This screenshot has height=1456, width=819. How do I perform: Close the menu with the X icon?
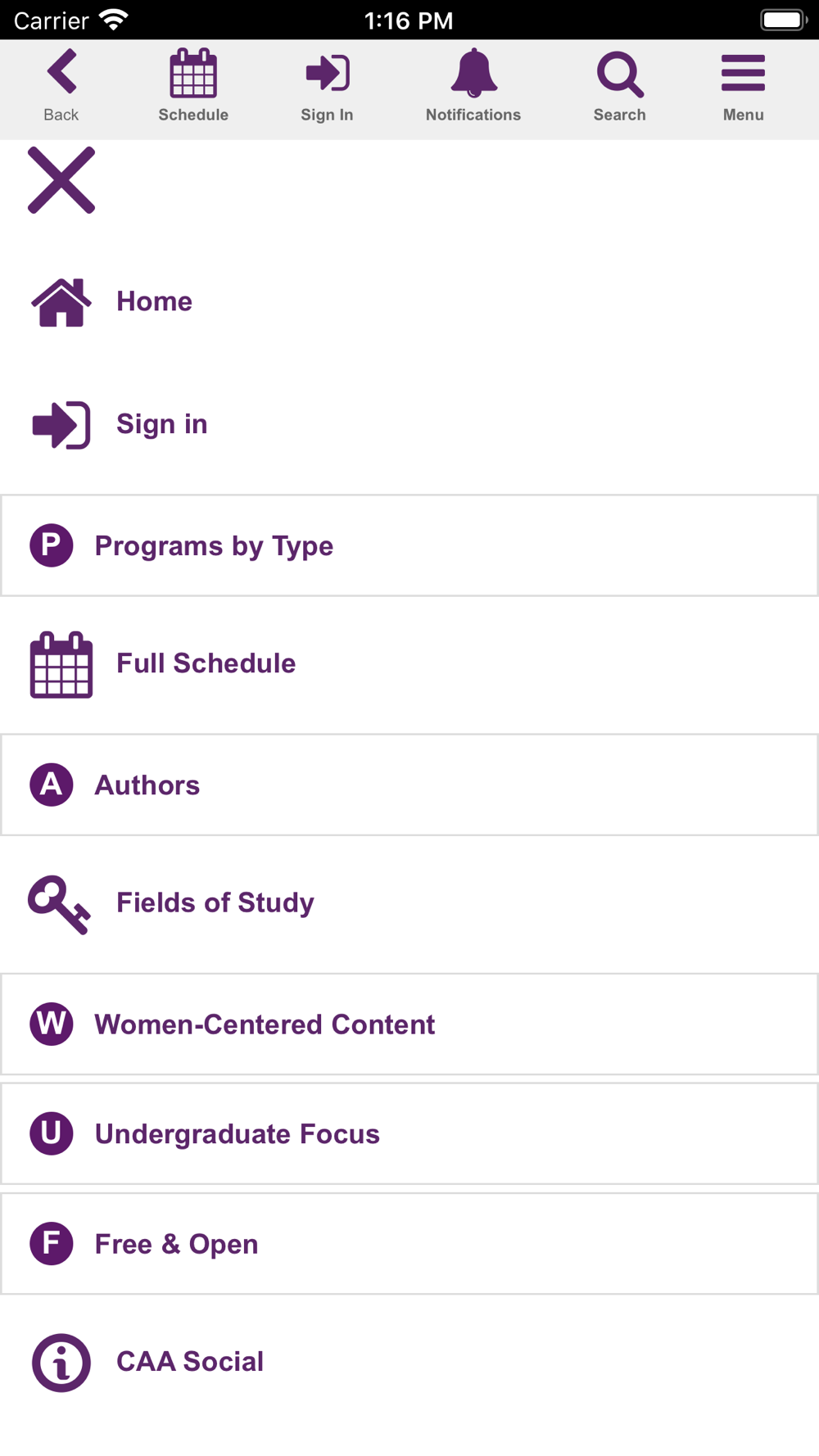click(61, 180)
